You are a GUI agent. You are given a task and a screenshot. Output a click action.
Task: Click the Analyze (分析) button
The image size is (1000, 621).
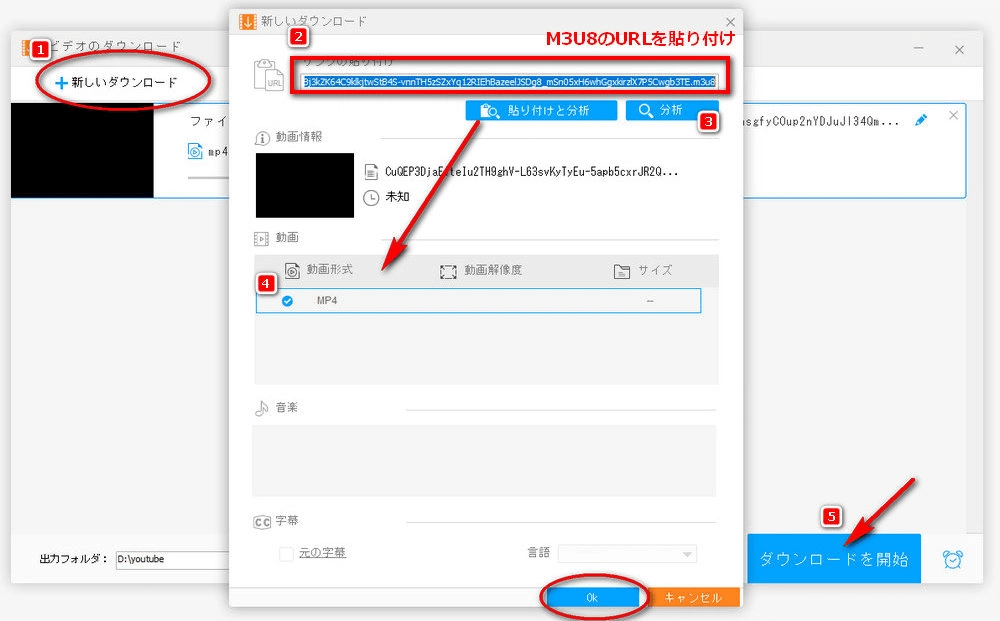pyautogui.click(x=672, y=110)
